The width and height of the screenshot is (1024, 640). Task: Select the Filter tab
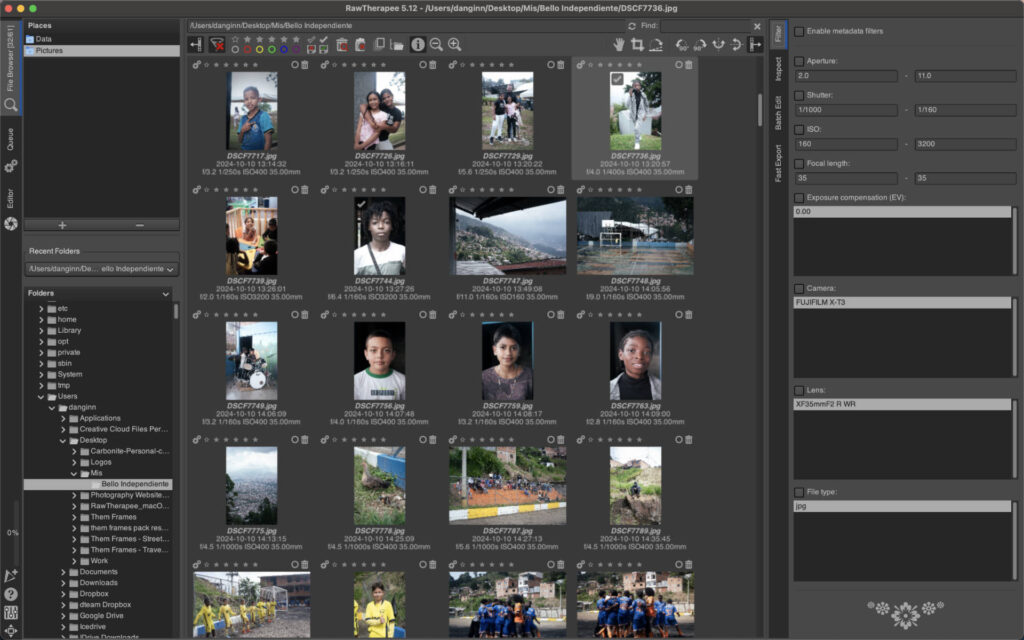[778, 33]
